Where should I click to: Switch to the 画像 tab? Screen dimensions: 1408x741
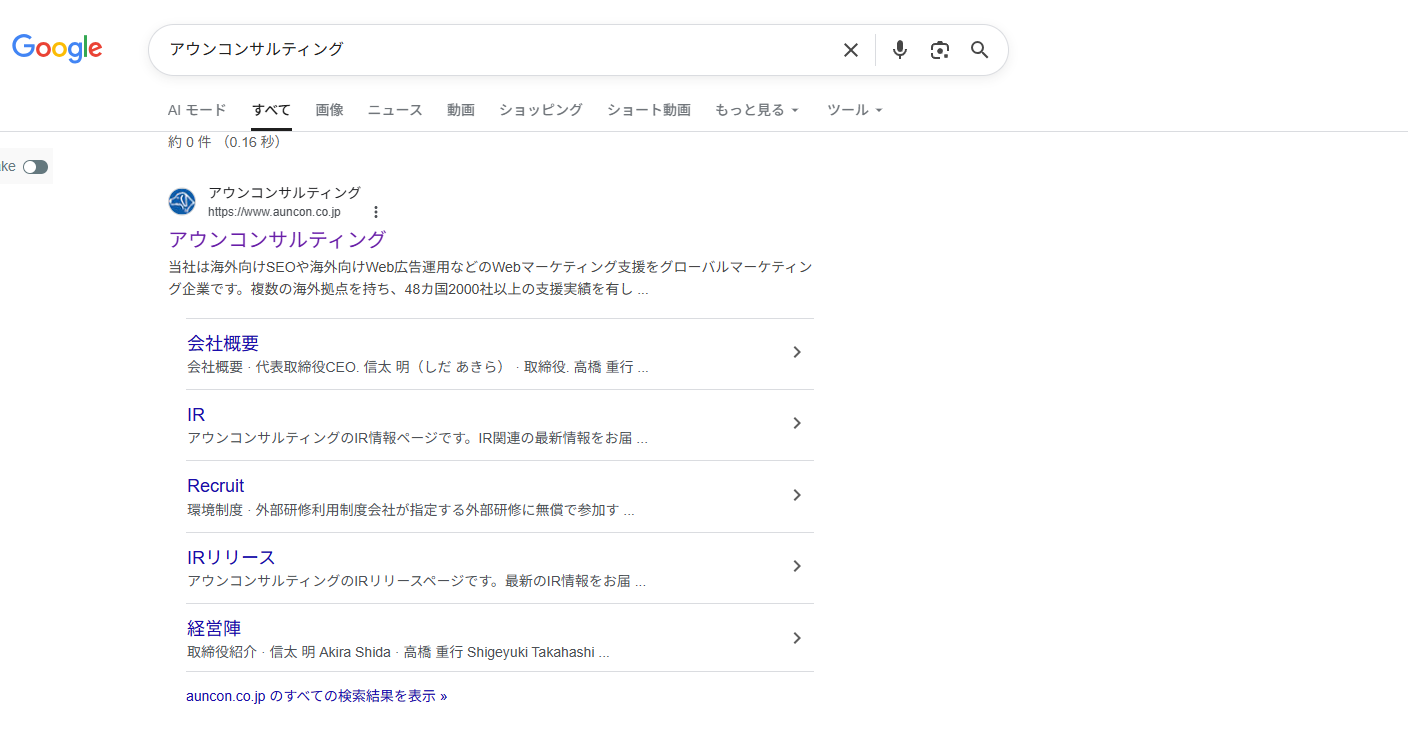coord(329,110)
